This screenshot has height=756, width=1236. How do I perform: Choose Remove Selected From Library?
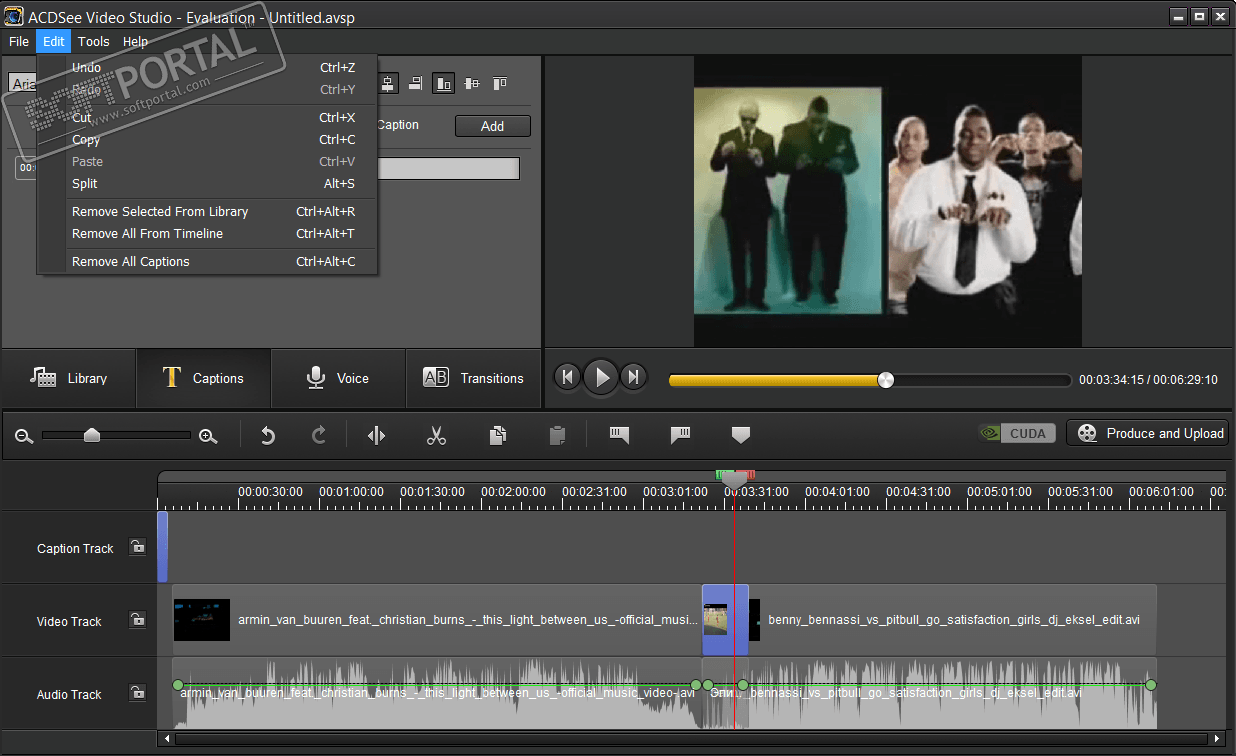pyautogui.click(x=207, y=212)
